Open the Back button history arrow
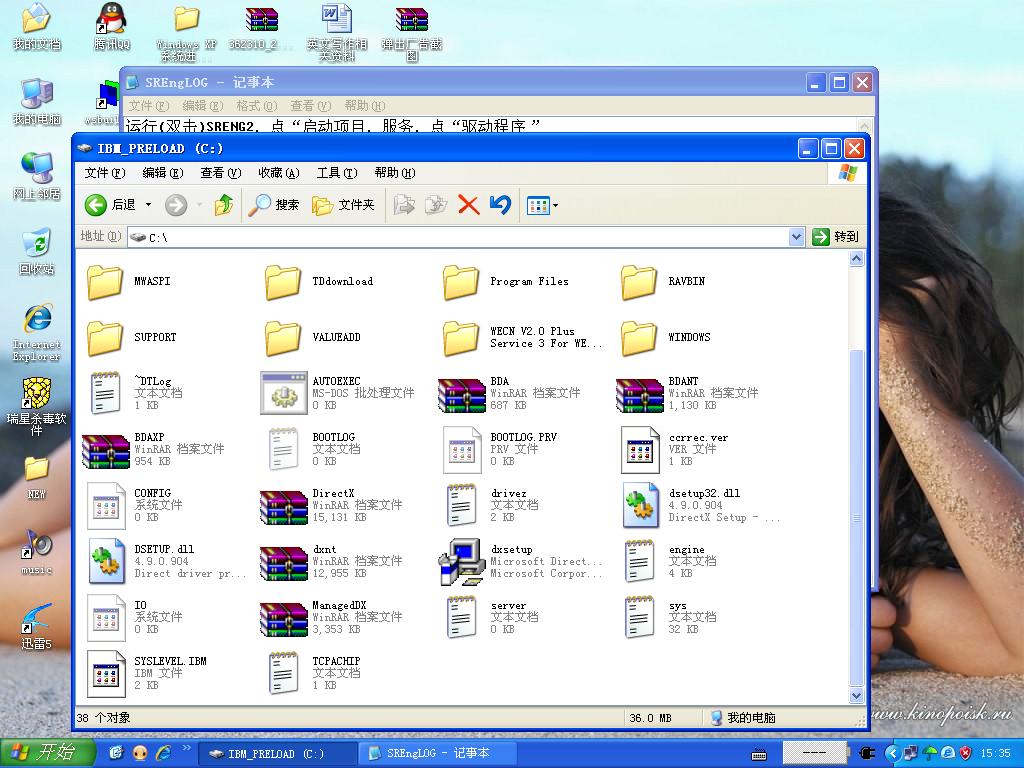Image resolution: width=1024 pixels, height=768 pixels. [149, 205]
